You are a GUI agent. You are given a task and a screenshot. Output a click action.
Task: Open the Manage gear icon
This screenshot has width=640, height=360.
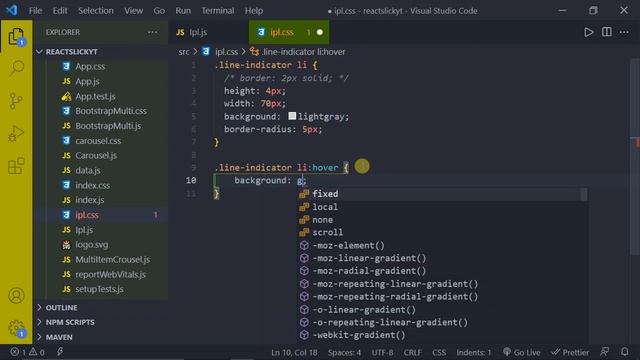pos(16,328)
